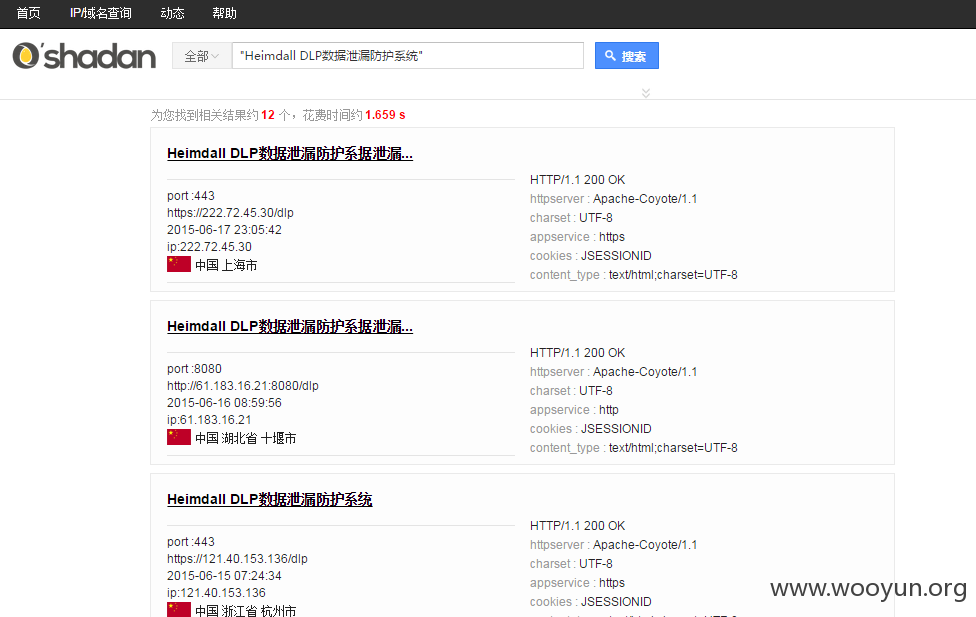Open third result title Heimdall DLP数据泄漏防护系统

(x=270, y=499)
